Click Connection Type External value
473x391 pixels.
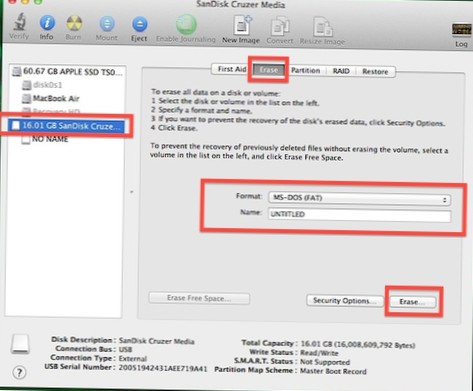[x=133, y=359]
